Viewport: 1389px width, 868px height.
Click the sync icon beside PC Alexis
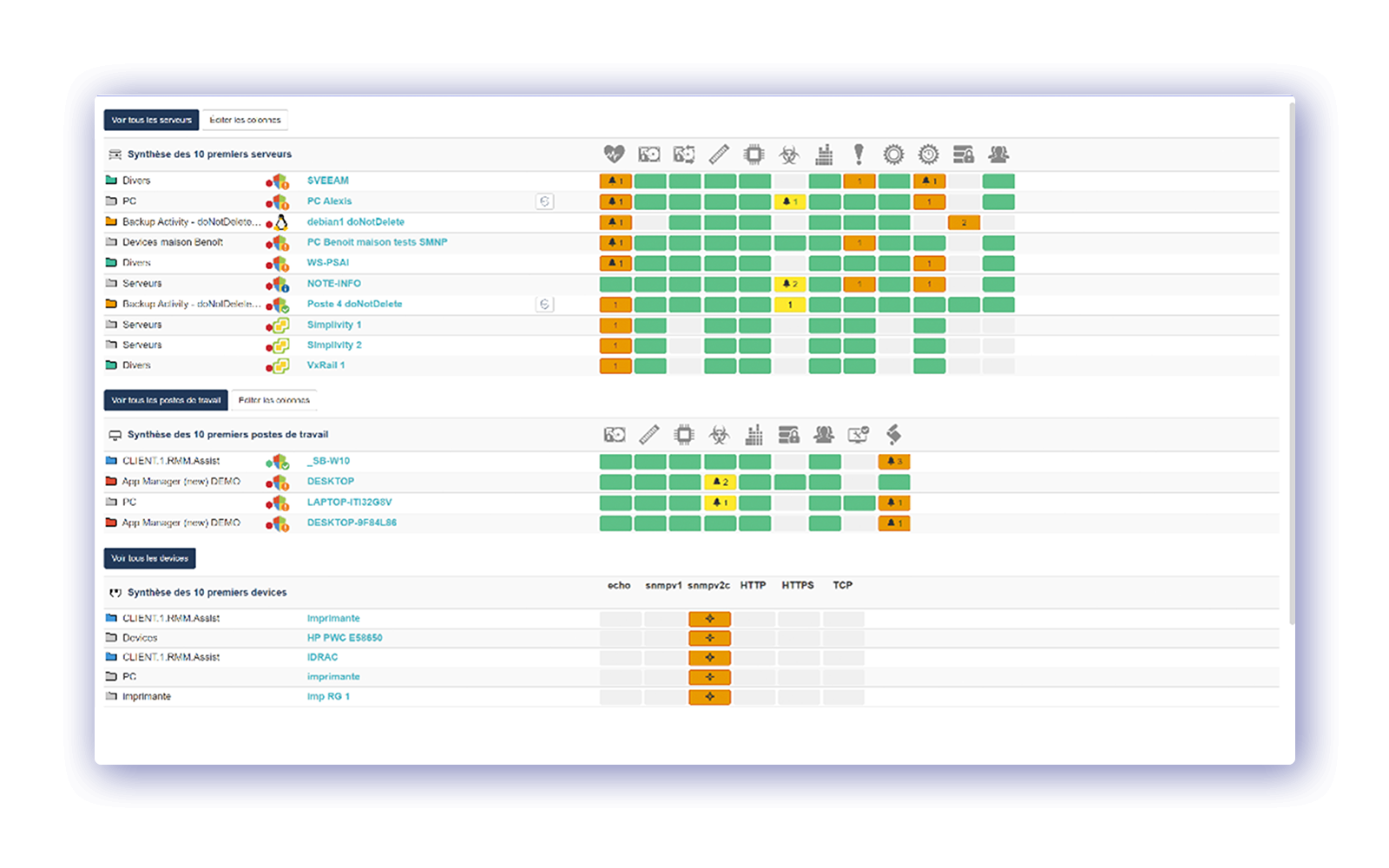point(544,201)
